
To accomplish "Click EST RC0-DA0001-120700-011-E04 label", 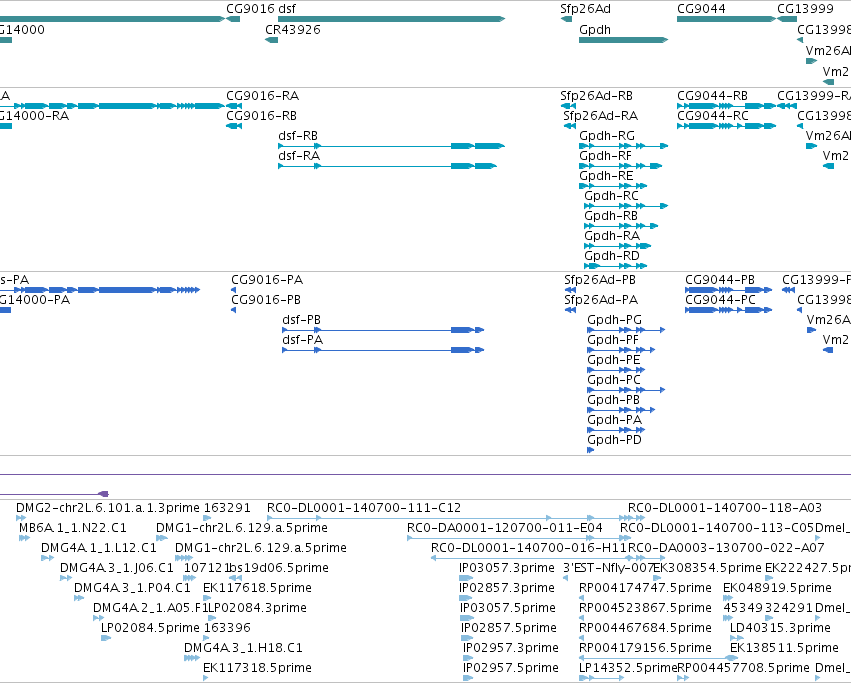I will (505, 528).
